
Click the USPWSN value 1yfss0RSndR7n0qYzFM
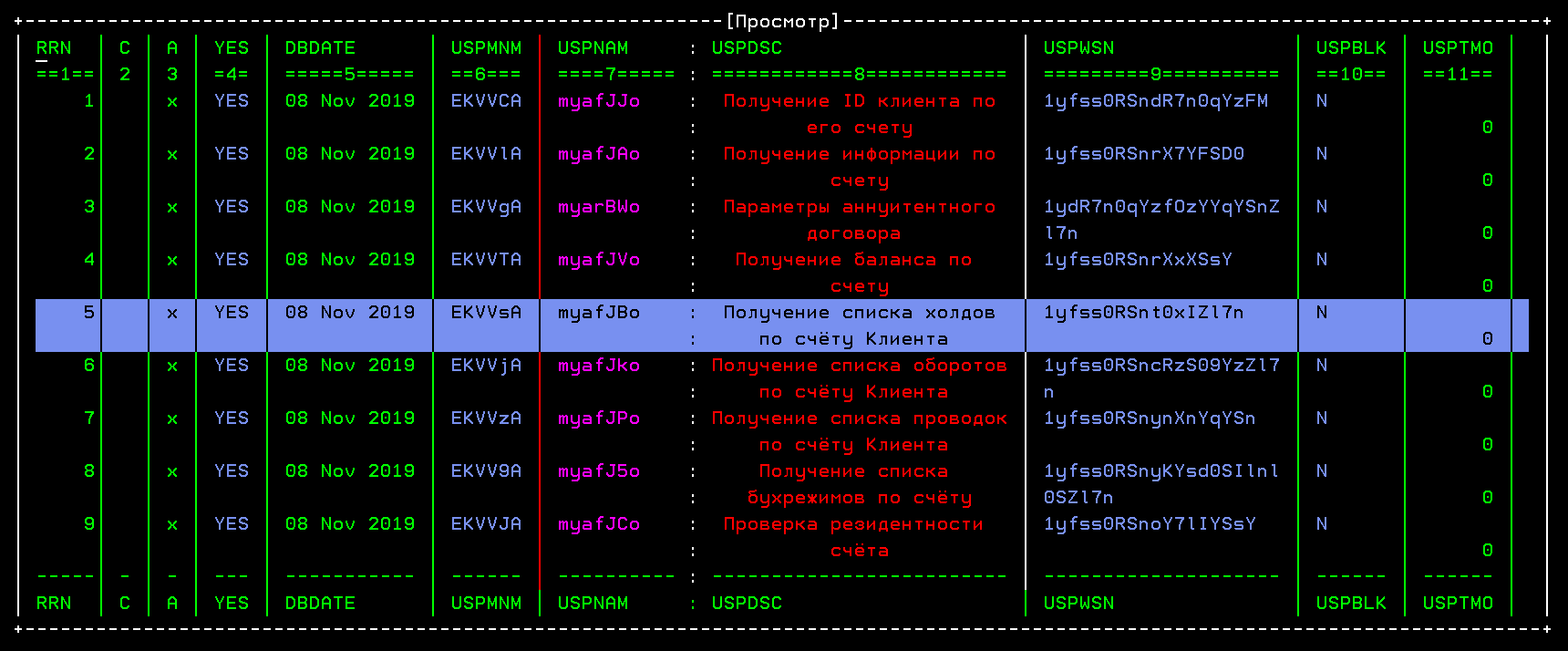pos(1156,101)
